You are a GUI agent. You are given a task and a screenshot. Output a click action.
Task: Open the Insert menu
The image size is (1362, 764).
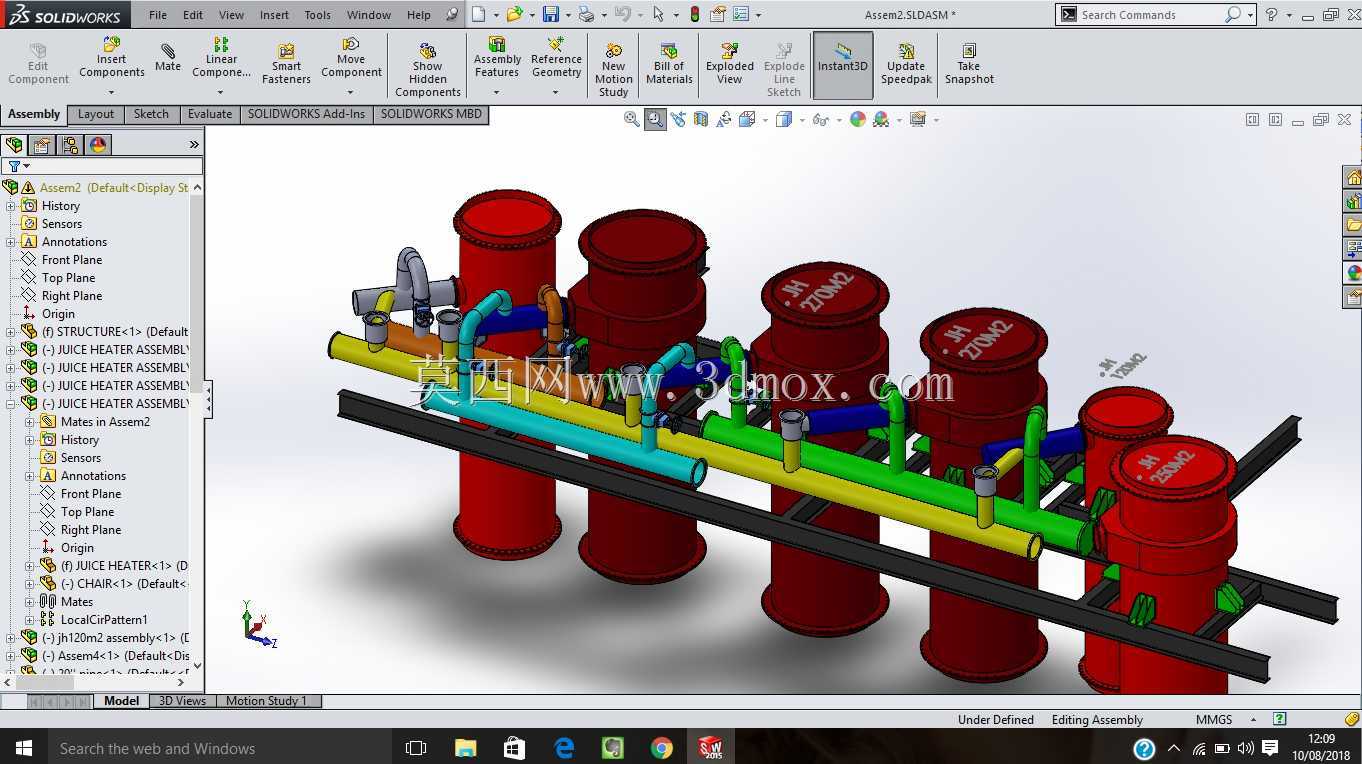click(274, 15)
